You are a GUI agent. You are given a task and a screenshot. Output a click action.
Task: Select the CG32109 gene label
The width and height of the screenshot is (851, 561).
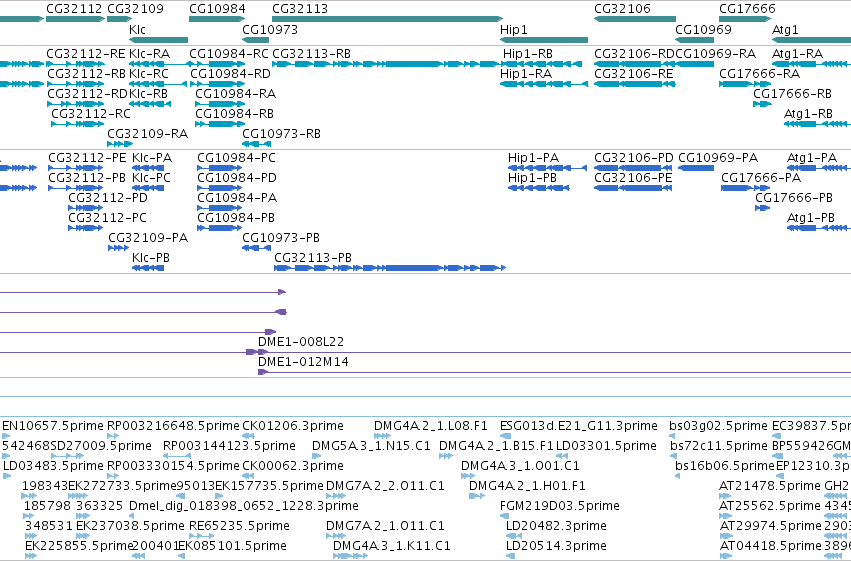pos(135,9)
